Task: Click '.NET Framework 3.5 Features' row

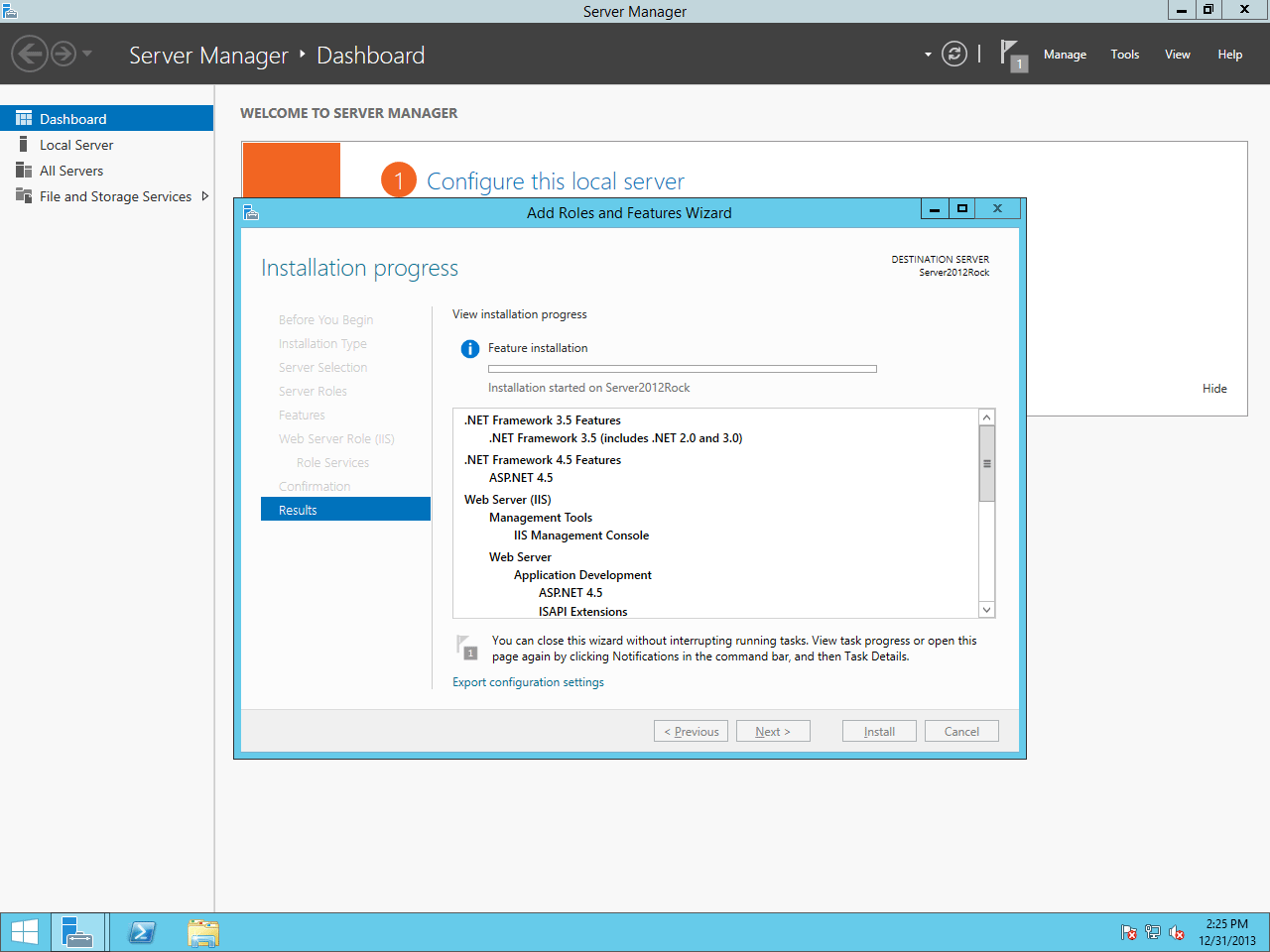Action: click(542, 420)
